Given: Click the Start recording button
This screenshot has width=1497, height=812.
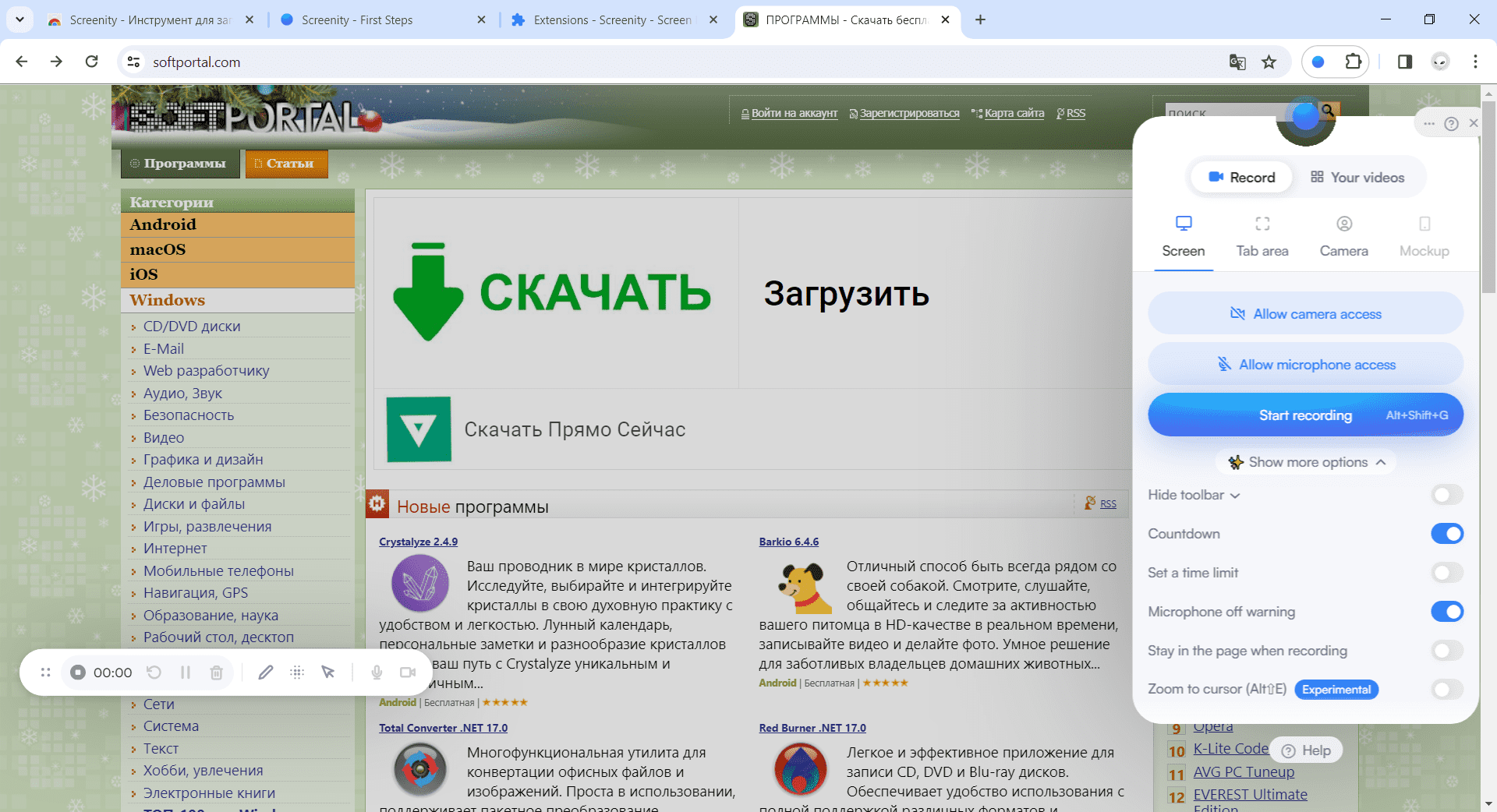Looking at the screenshot, I should [1306, 415].
